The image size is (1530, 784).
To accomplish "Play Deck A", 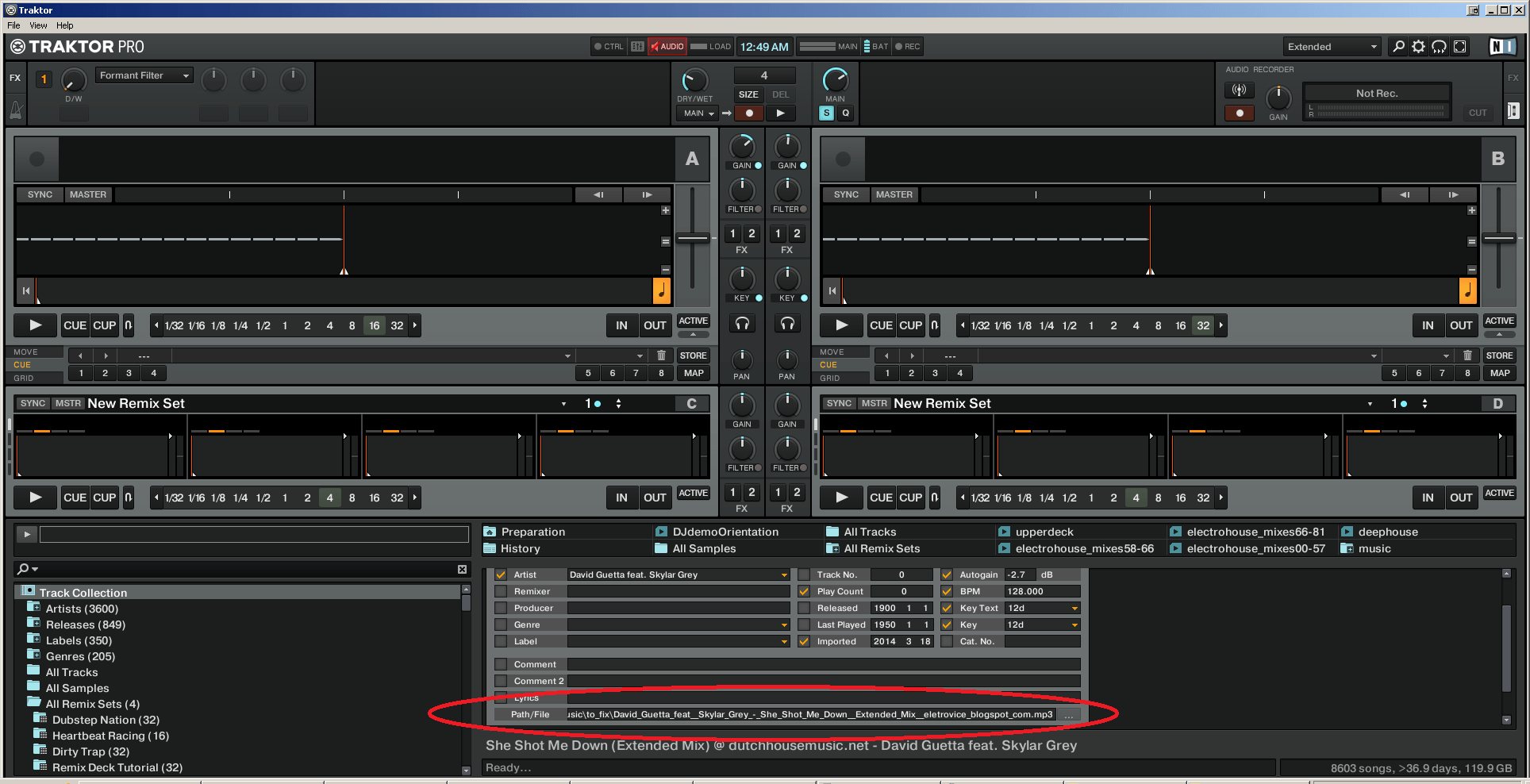I will [36, 325].
